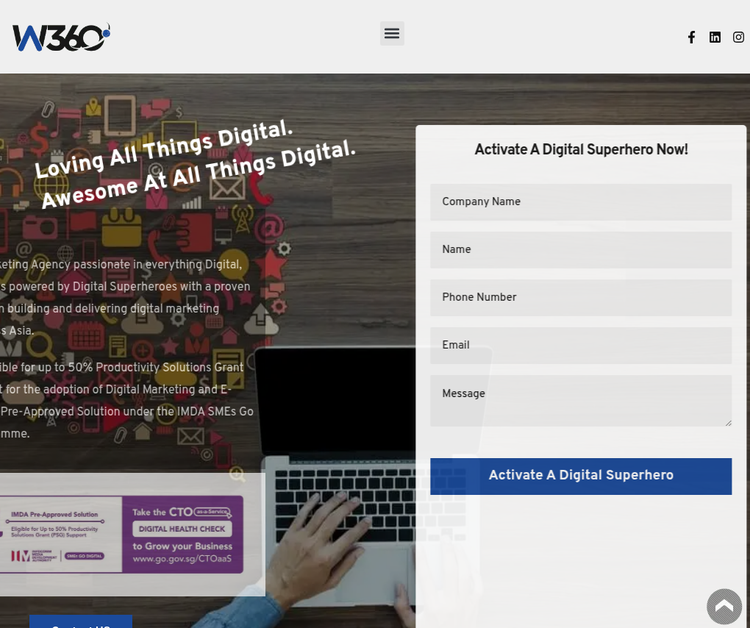The width and height of the screenshot is (750, 628).
Task: Select the Phone Number field
Action: click(581, 298)
